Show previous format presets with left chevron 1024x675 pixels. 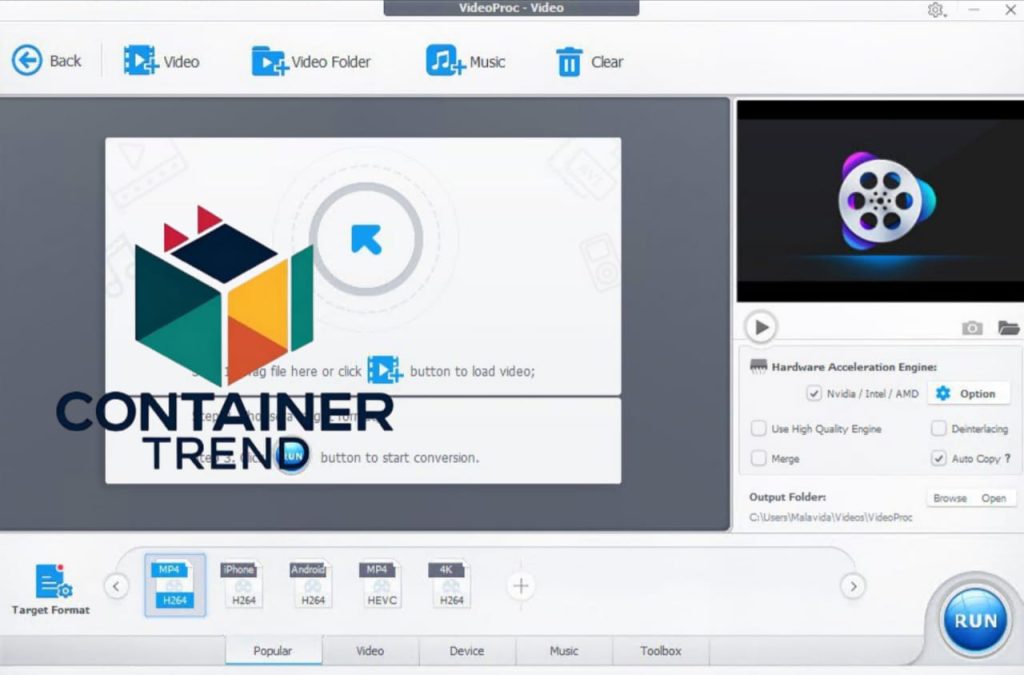click(116, 586)
